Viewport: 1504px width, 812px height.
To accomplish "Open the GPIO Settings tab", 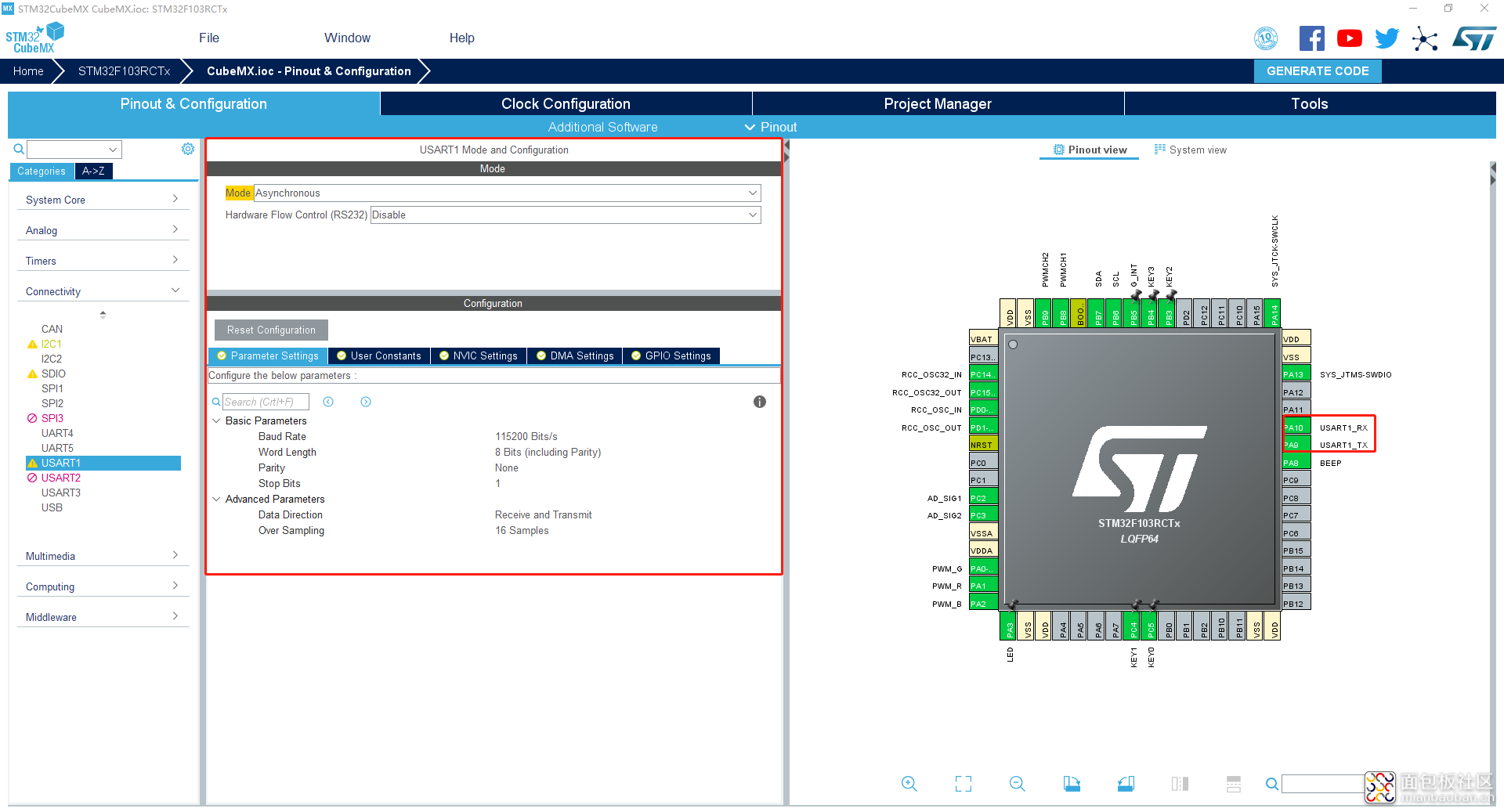I will point(671,355).
